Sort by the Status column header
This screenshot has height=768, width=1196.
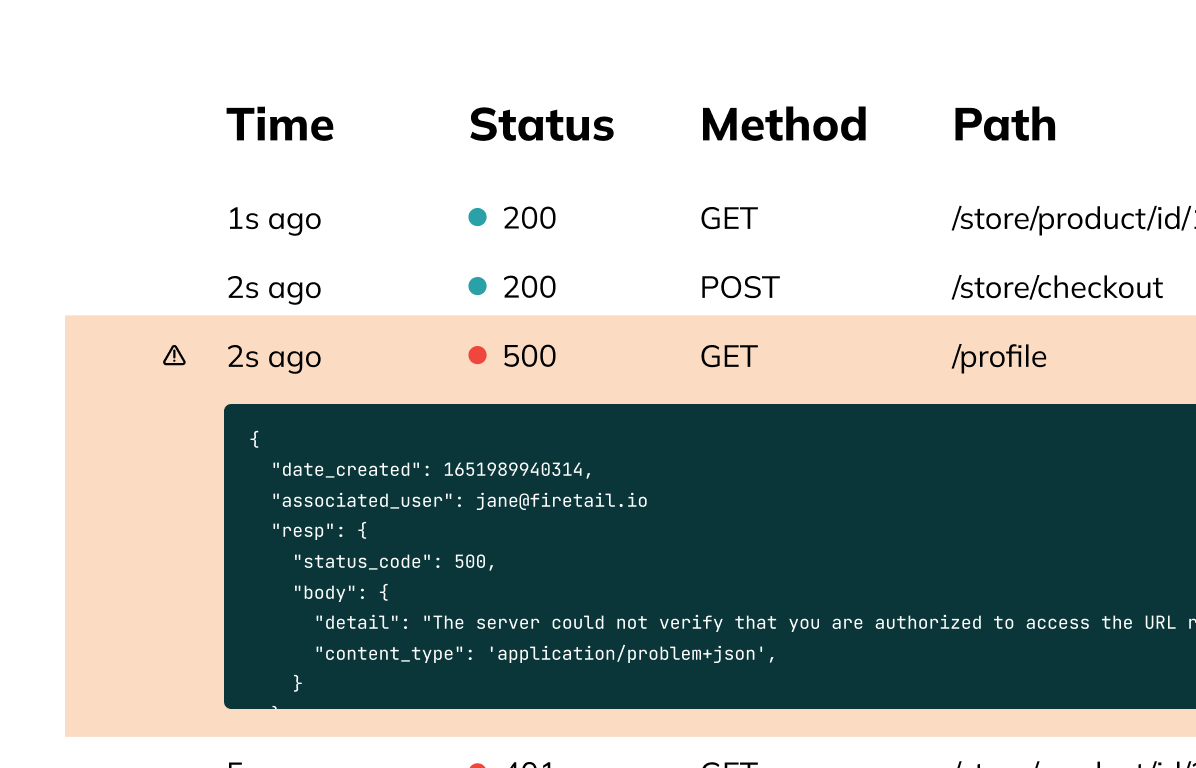[x=542, y=124]
